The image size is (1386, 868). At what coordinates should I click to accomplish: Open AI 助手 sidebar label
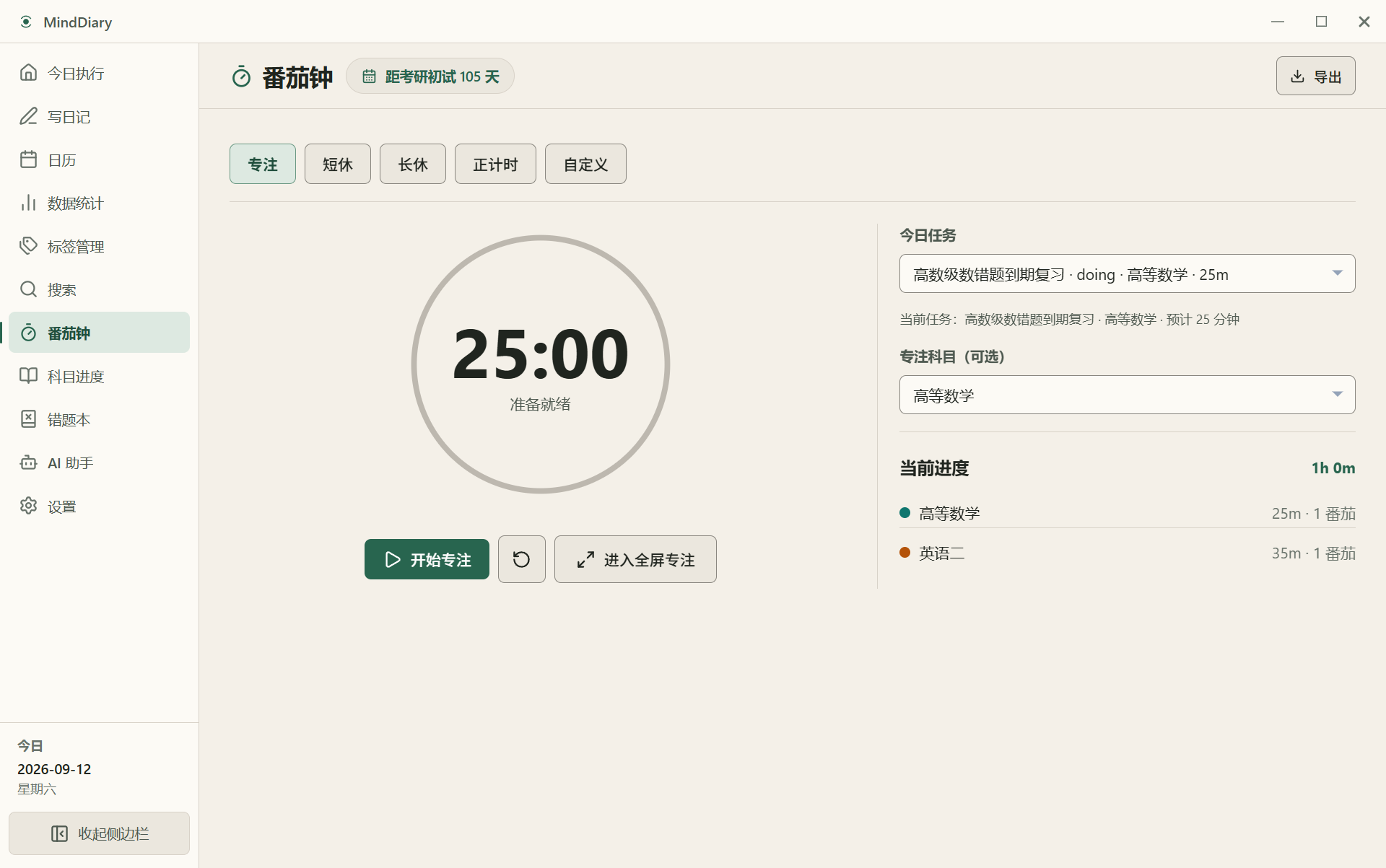pos(70,463)
